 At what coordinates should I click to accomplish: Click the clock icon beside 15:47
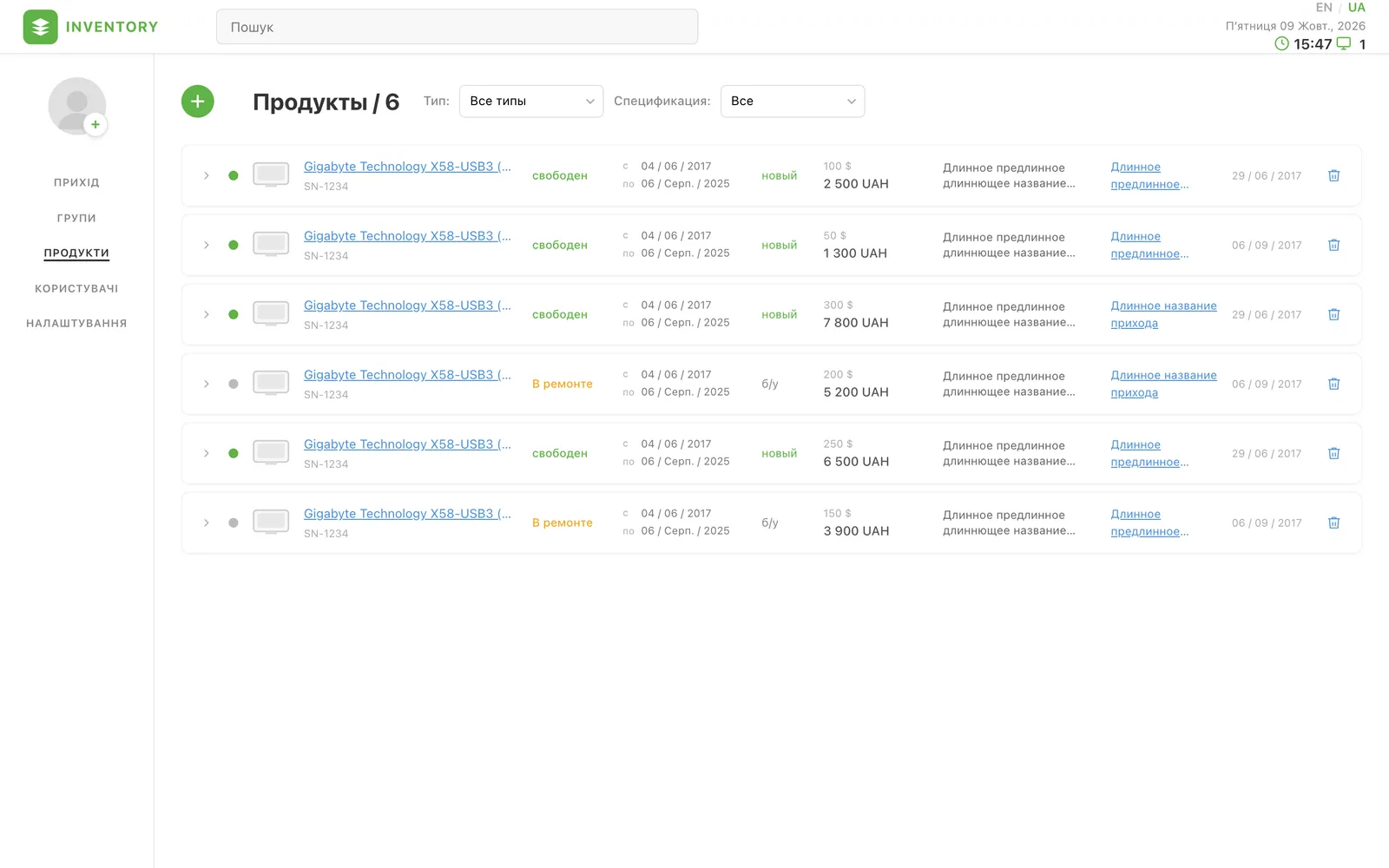click(x=1281, y=43)
